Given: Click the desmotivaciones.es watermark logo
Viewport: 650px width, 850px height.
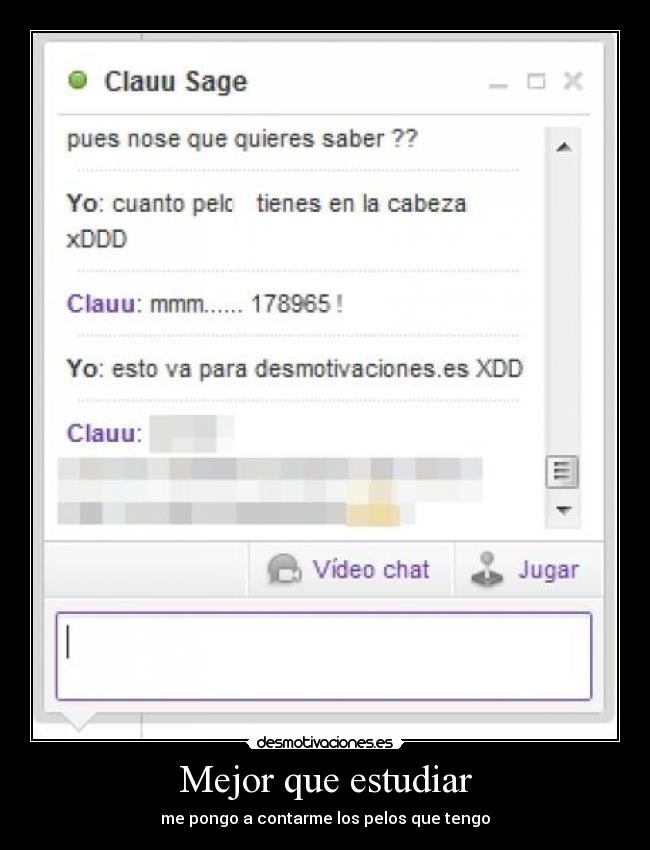Looking at the screenshot, I should click(x=324, y=742).
